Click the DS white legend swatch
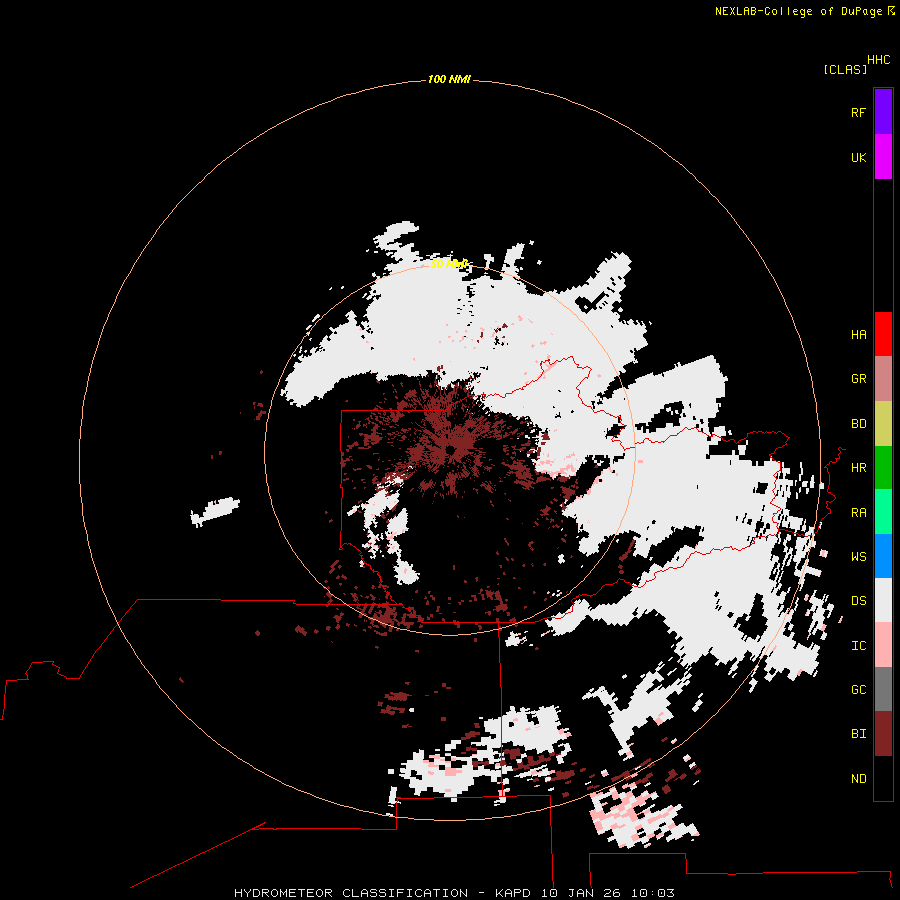The image size is (900, 900). pyautogui.click(x=883, y=600)
